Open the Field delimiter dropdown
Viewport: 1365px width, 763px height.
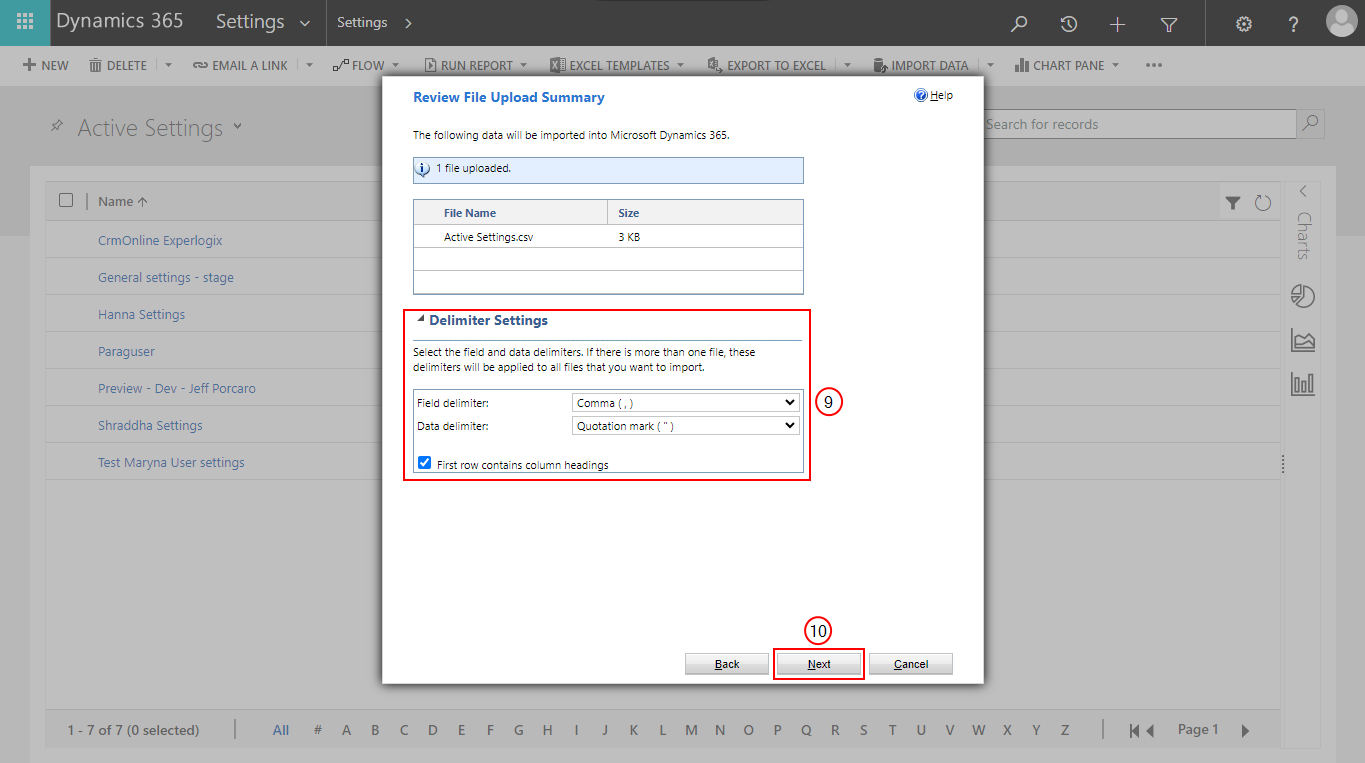pos(686,402)
